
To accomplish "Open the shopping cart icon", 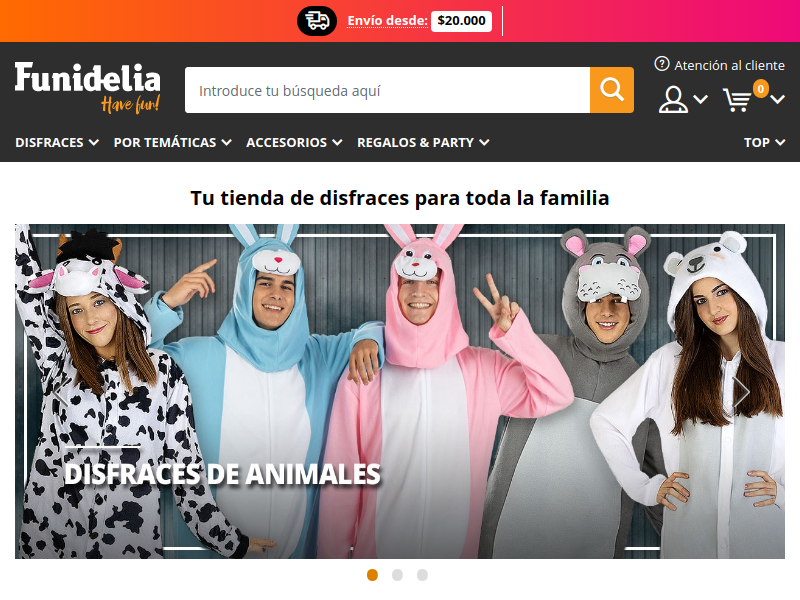I will (737, 99).
